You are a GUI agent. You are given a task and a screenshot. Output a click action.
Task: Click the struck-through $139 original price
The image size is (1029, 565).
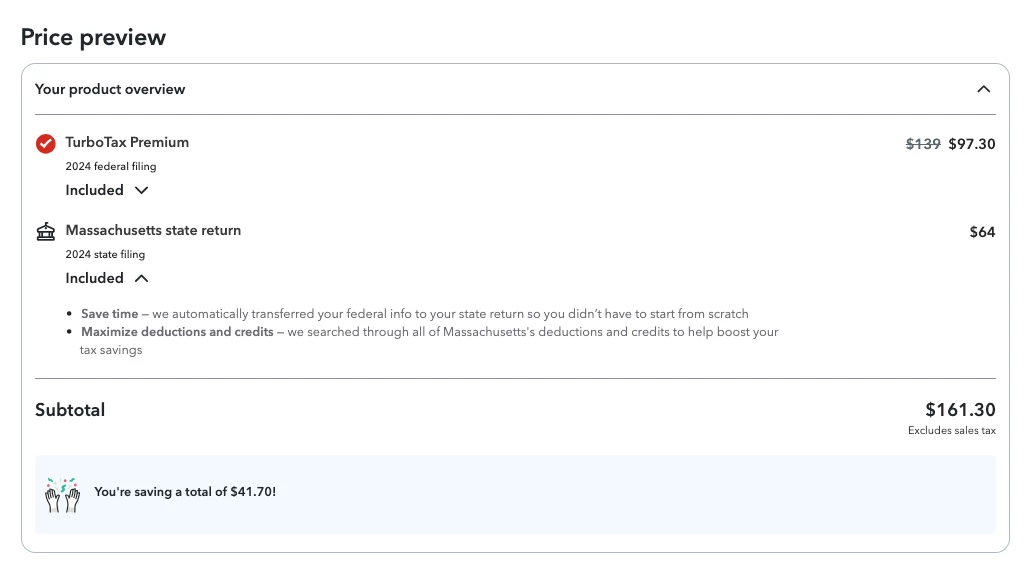923,144
